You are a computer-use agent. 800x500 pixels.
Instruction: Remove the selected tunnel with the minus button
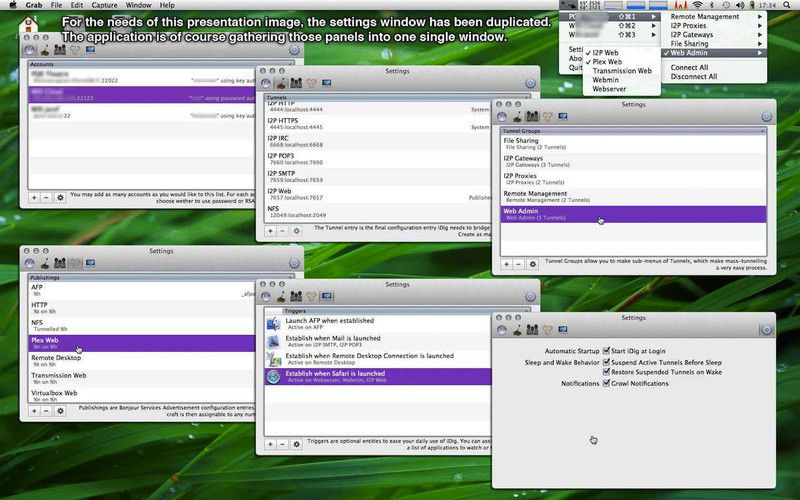(282, 231)
